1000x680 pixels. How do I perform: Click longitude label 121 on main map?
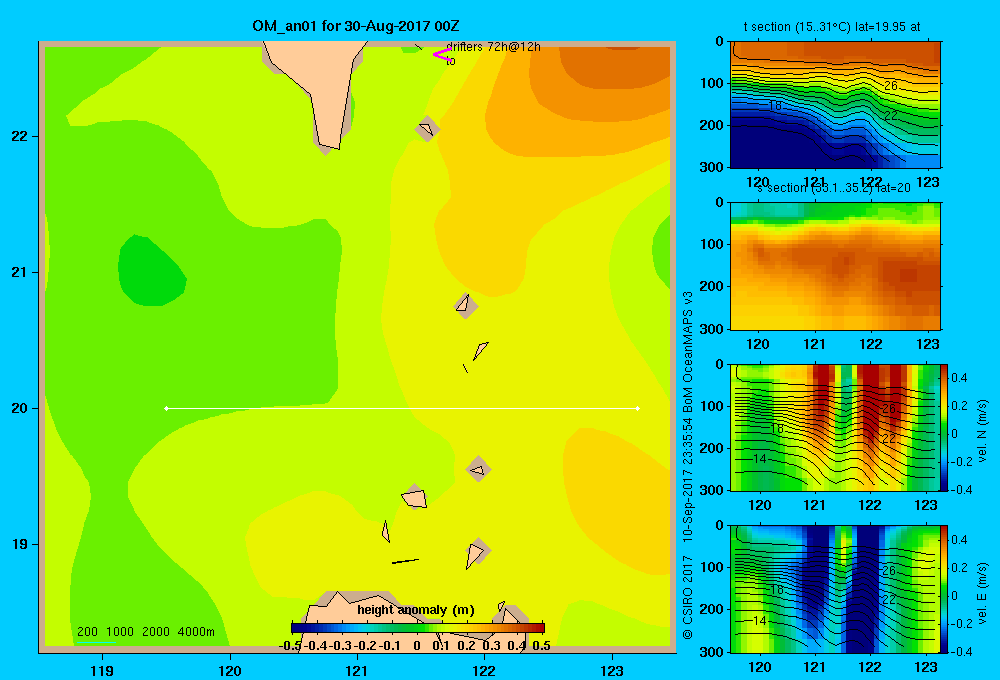click(x=357, y=670)
